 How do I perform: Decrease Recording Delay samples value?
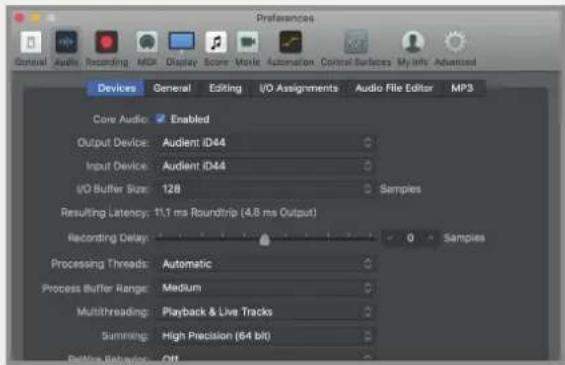click(390, 238)
